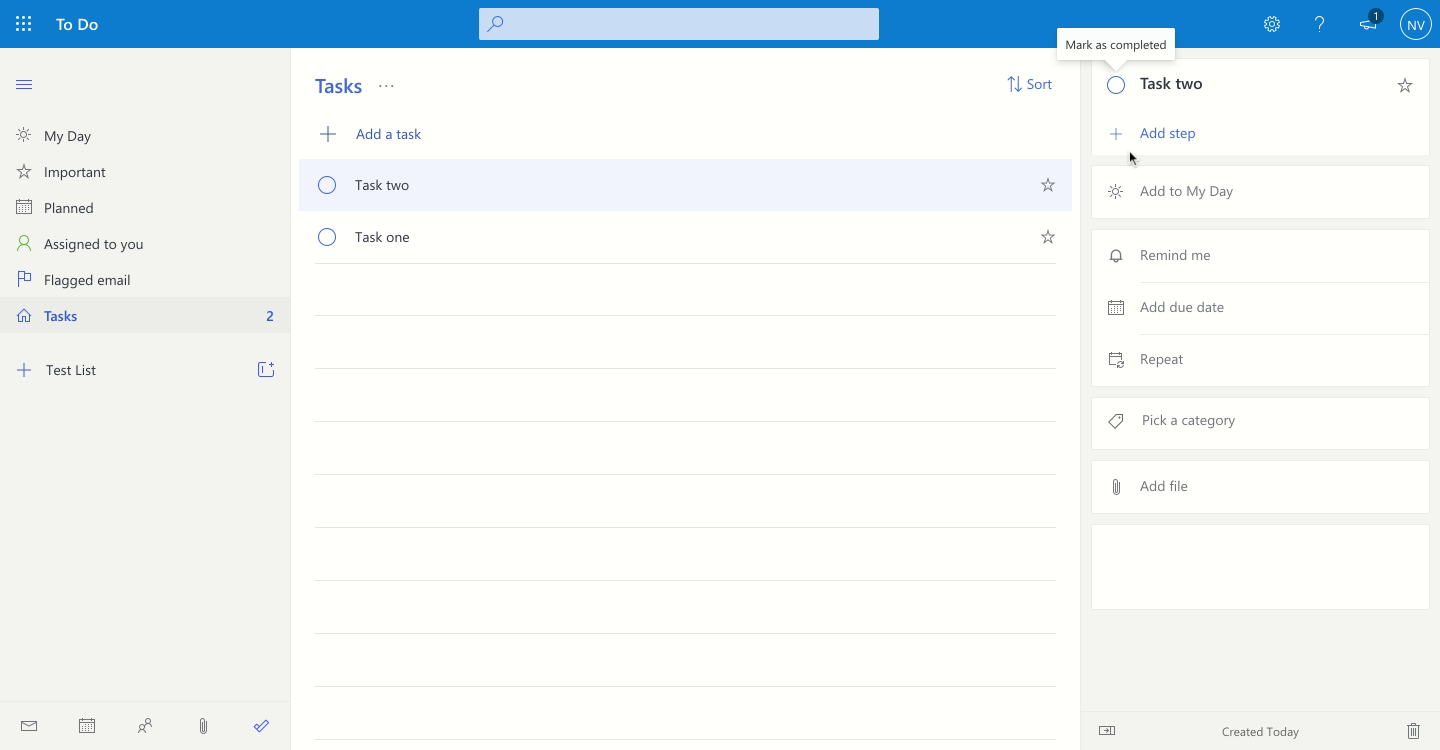Click Add to My Day
The height and width of the screenshot is (750, 1440).
(x=1186, y=191)
